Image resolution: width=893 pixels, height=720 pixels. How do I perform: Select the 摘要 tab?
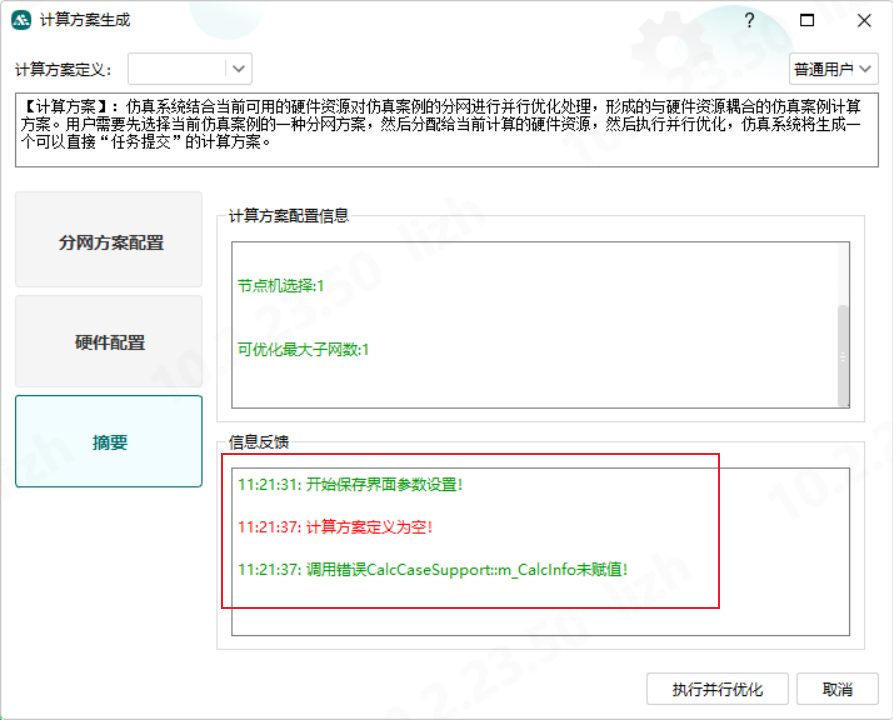[109, 442]
